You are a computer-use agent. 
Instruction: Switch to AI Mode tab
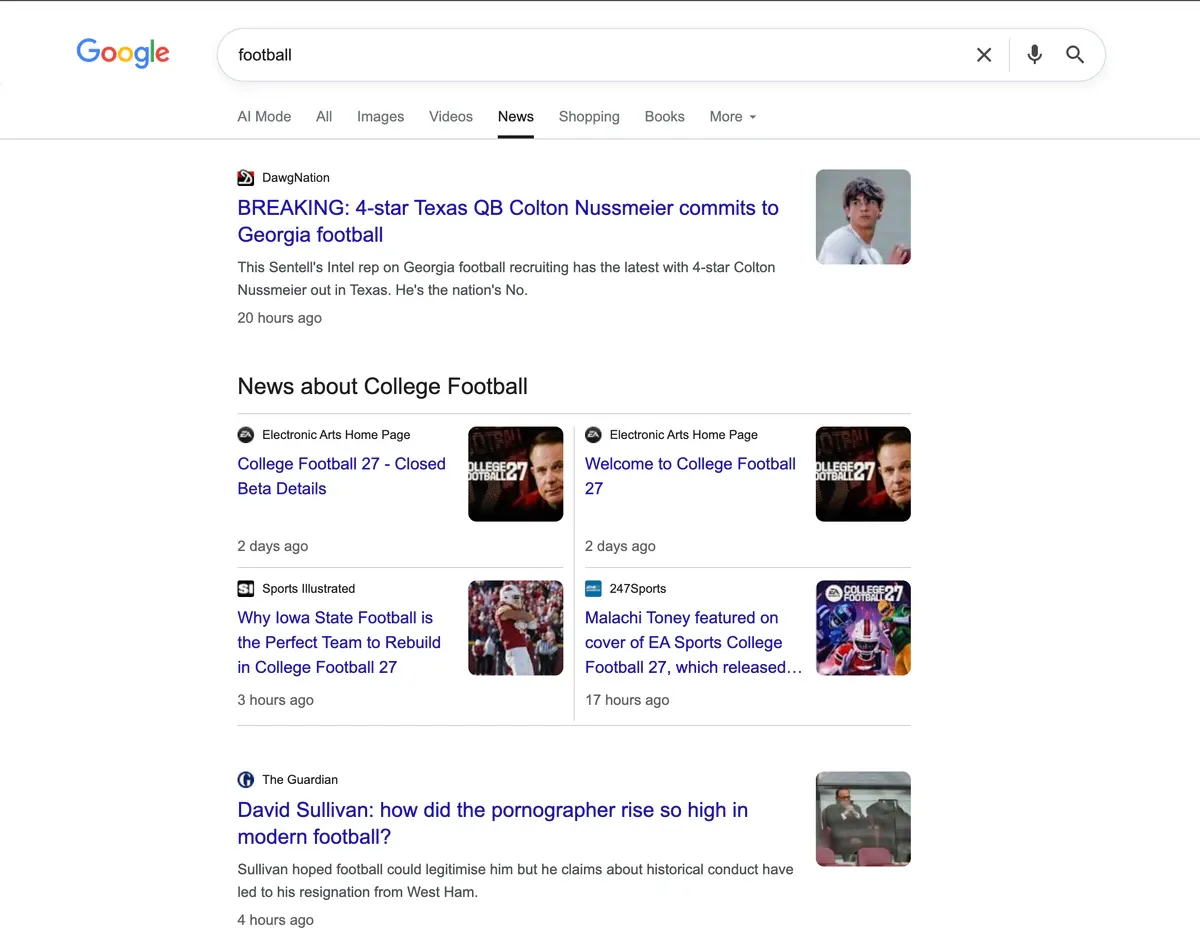coord(264,117)
